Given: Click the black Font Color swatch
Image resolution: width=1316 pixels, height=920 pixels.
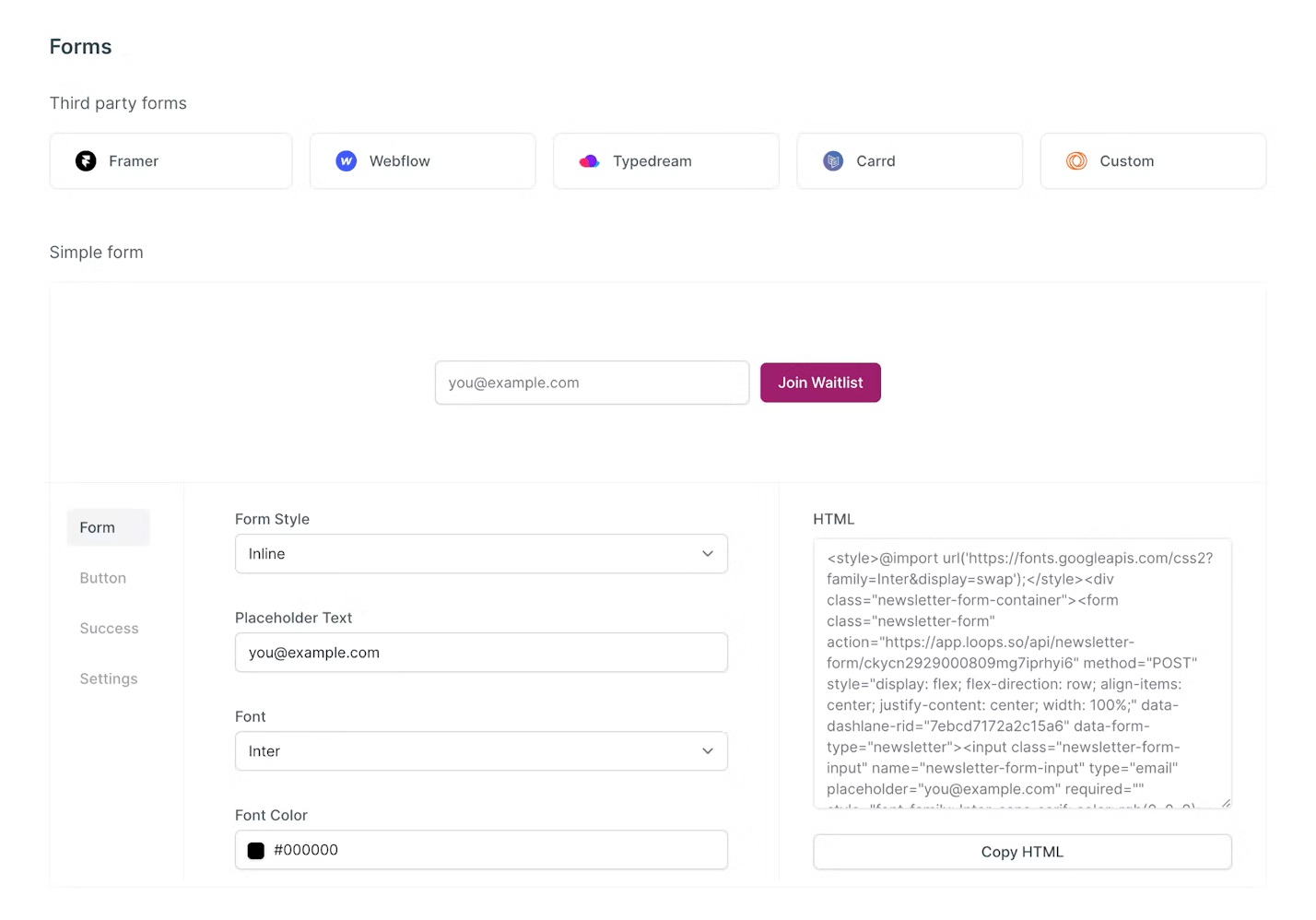Looking at the screenshot, I should (x=256, y=851).
